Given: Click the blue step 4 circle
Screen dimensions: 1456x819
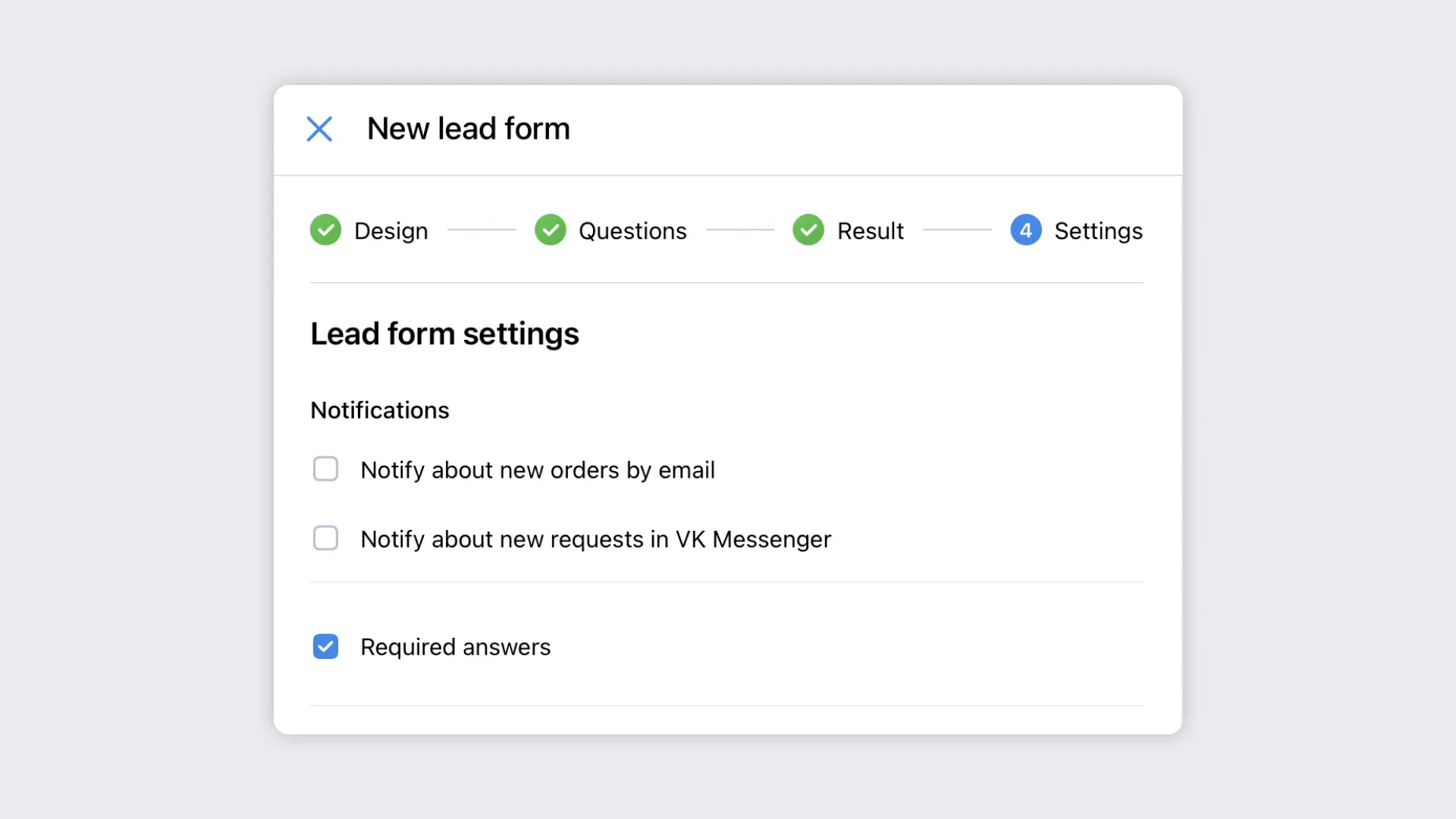Looking at the screenshot, I should click(x=1025, y=230).
